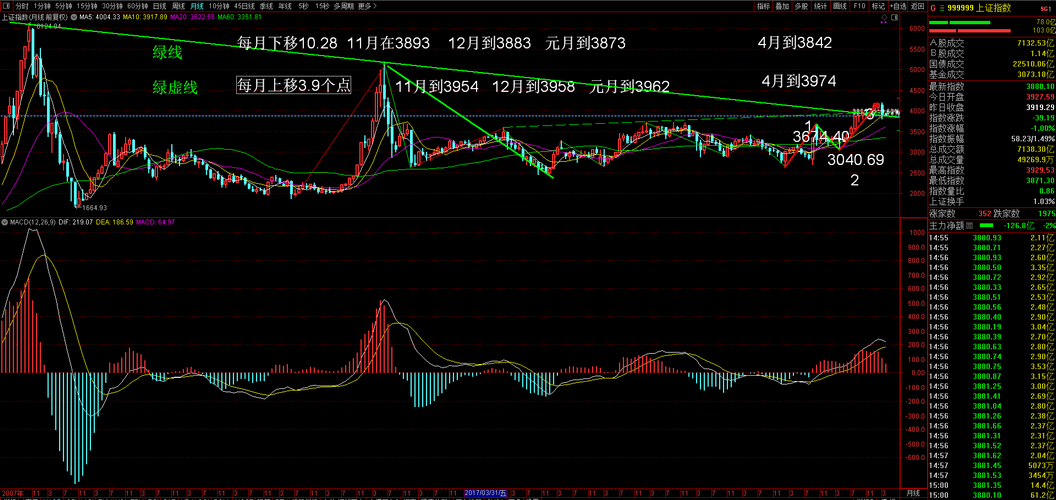Open MACD indicator settings circle icon

[x=5, y=222]
